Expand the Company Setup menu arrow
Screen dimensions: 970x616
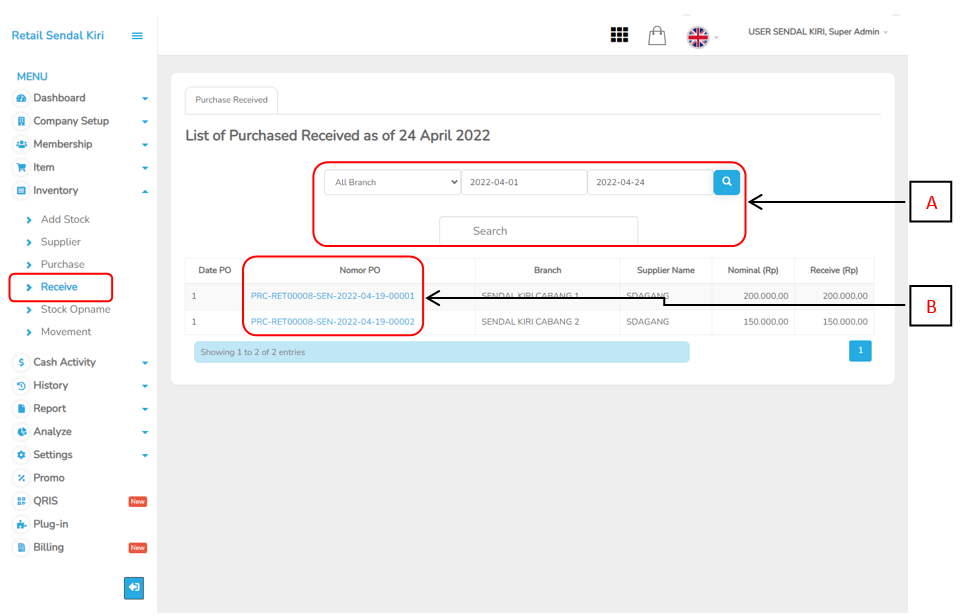coord(145,122)
